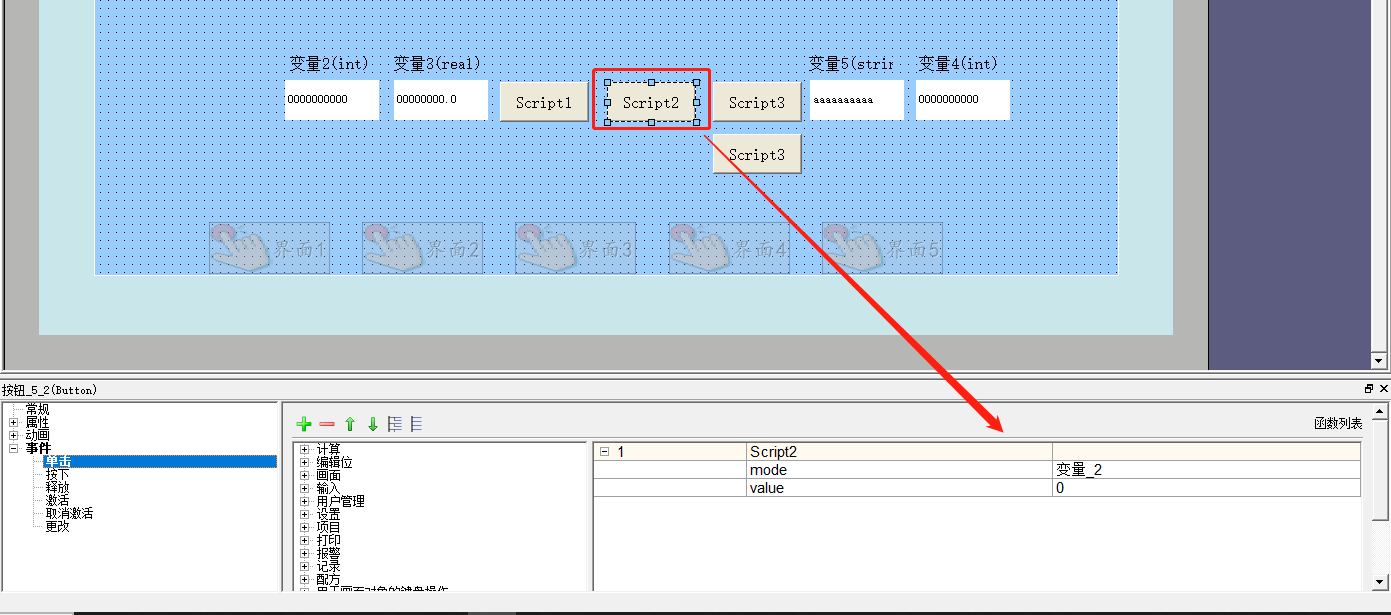Select the Script1 button on the canvas
1391x615 pixels.
(x=544, y=102)
